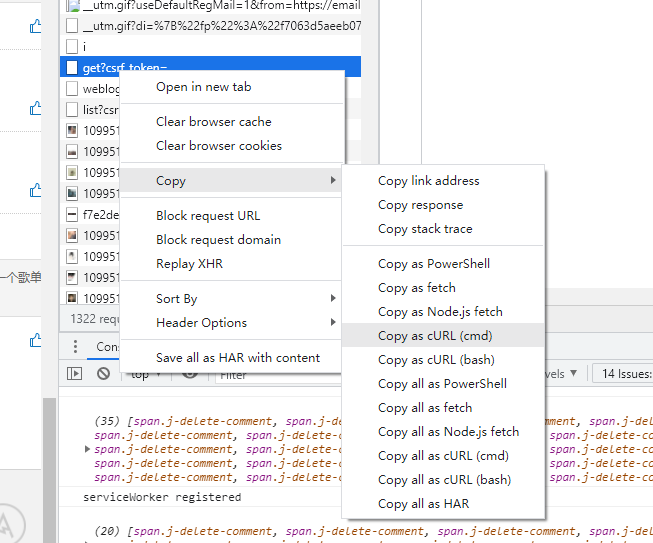Viewport: 653px width, 543px height.
Task: Open the Copy submenu
Action: click(232, 181)
